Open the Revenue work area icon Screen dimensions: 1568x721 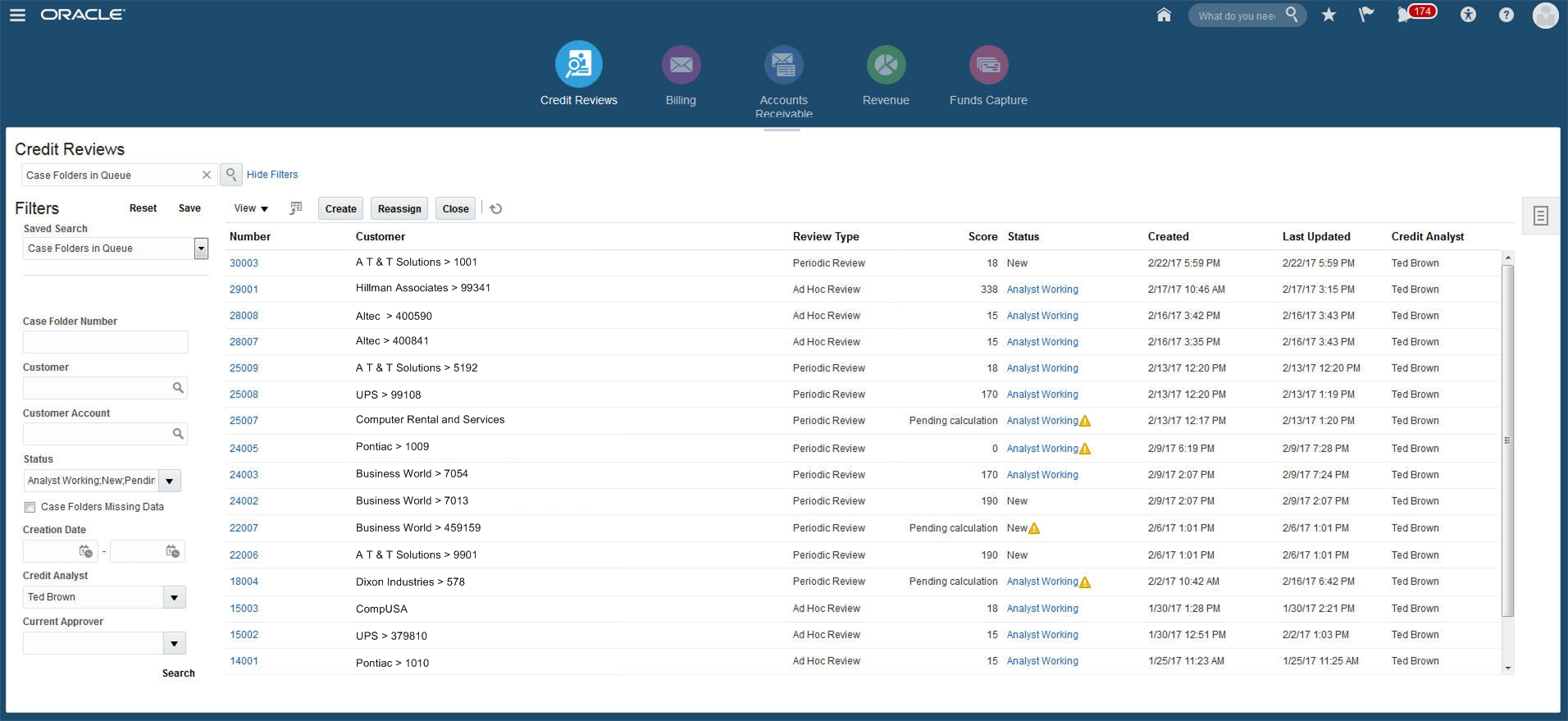(x=886, y=65)
